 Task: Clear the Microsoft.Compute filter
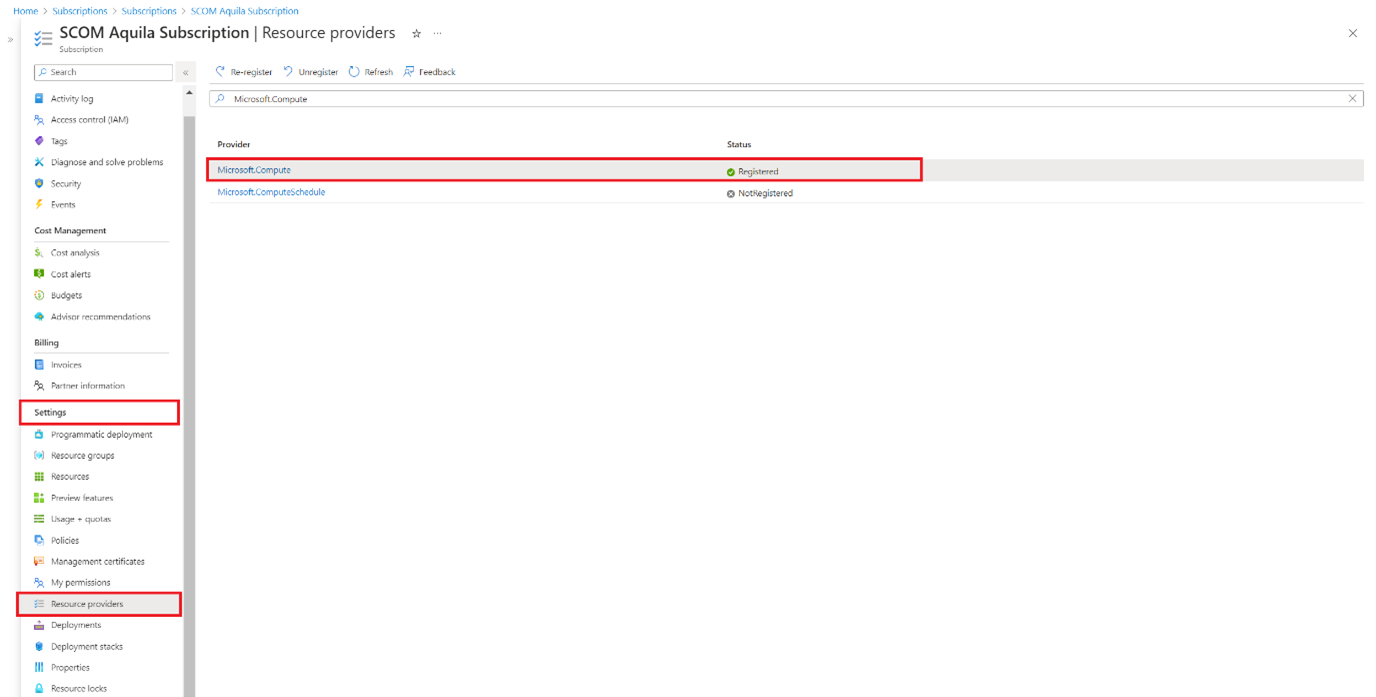(x=1352, y=97)
